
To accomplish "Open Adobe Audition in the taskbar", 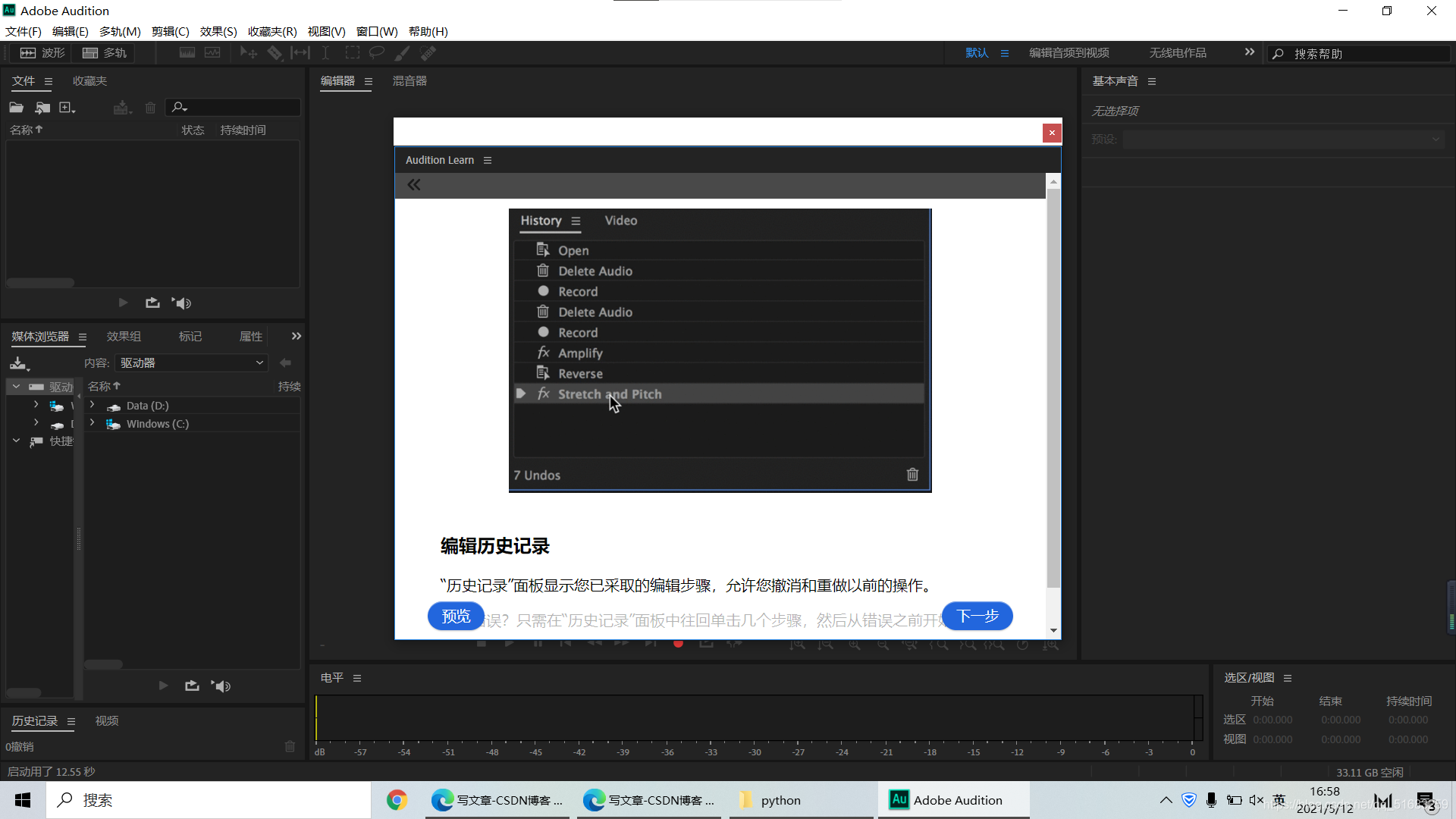I will point(954,800).
